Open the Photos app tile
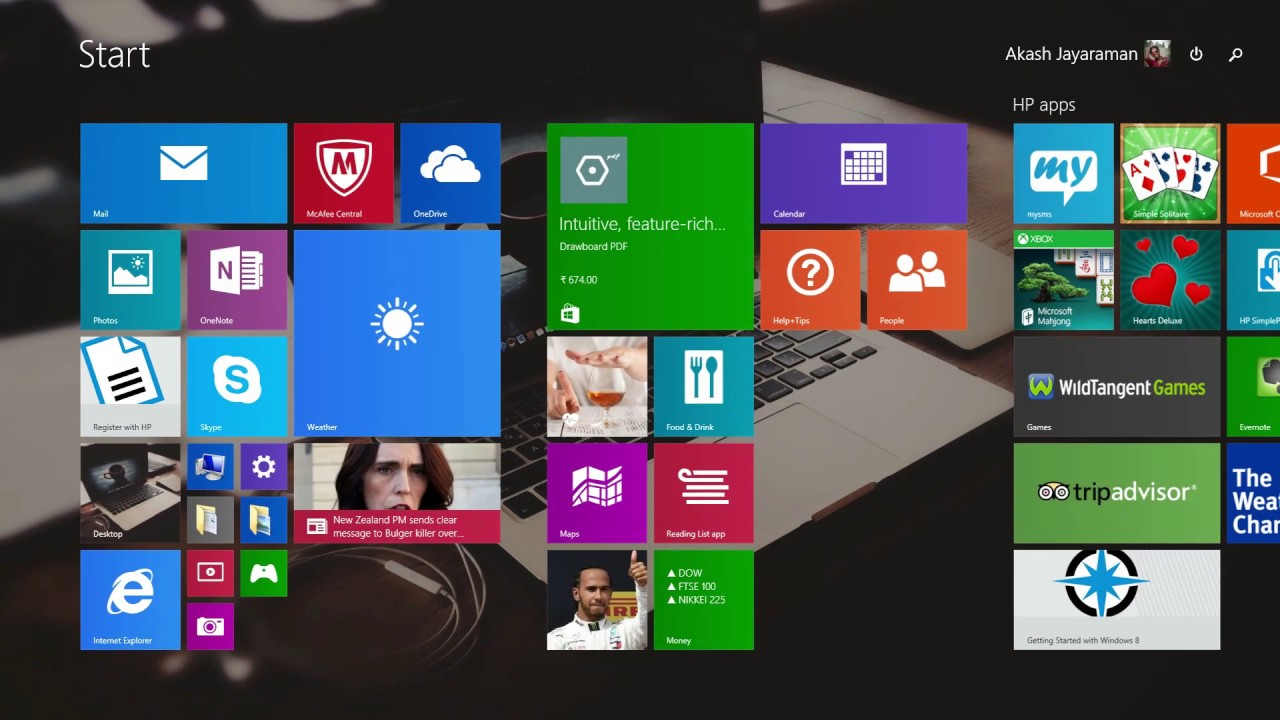The height and width of the screenshot is (720, 1280). 130,280
